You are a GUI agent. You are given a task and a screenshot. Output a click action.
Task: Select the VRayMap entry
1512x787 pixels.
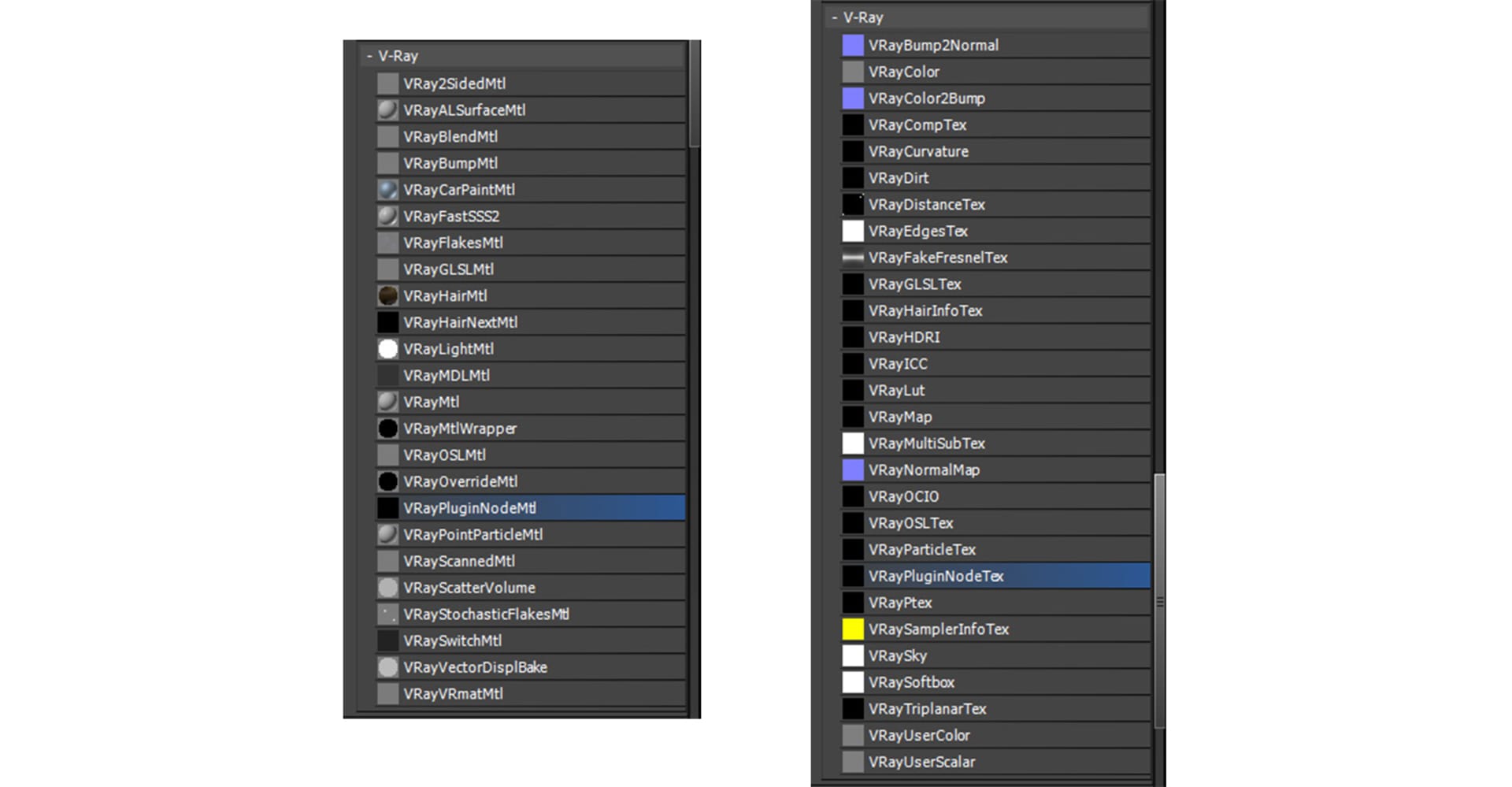click(996, 417)
